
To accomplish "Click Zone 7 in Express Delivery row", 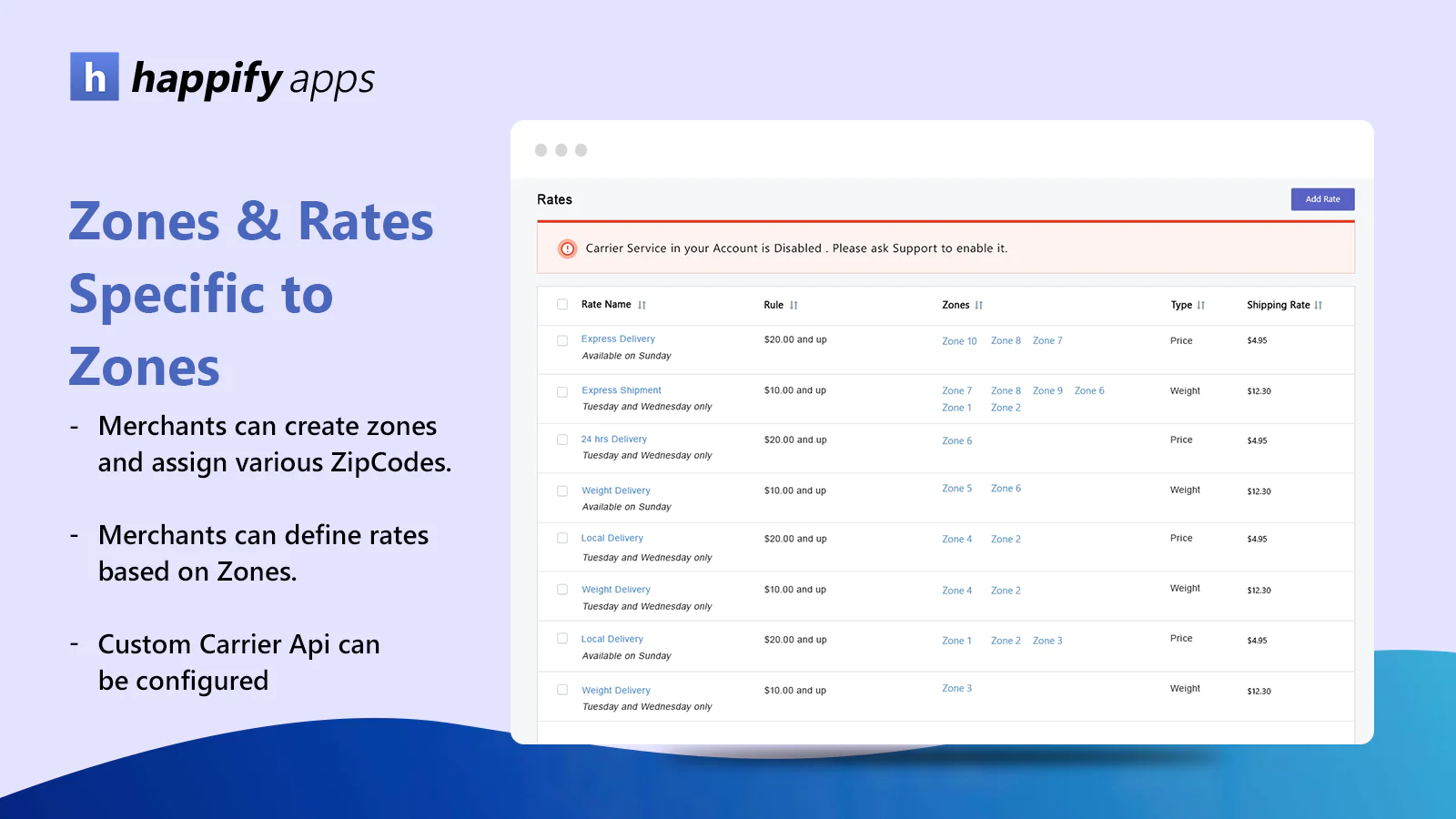I will pos(1047,340).
